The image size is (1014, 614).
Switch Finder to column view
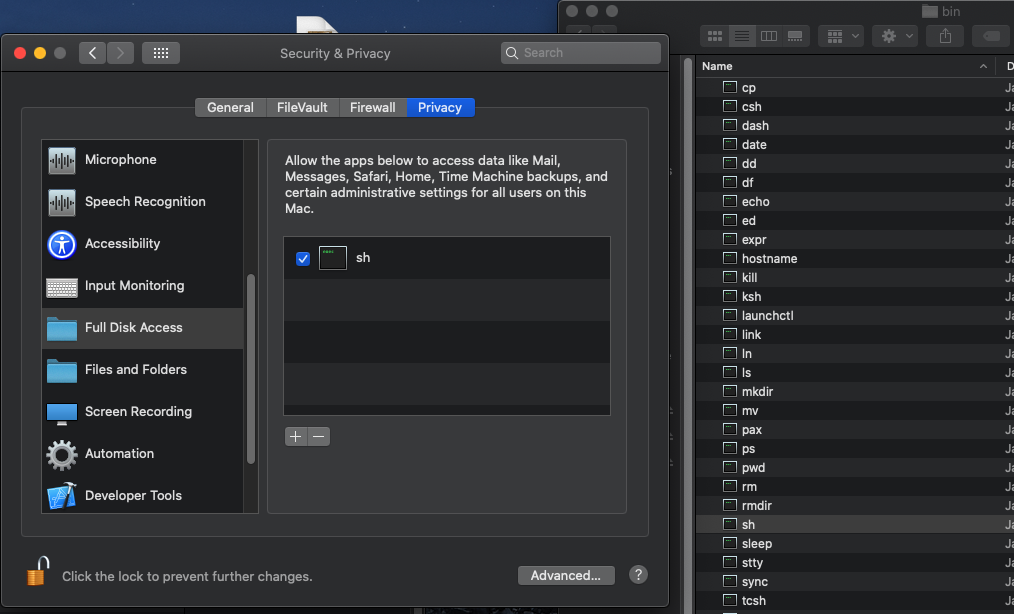pyautogui.click(x=769, y=36)
